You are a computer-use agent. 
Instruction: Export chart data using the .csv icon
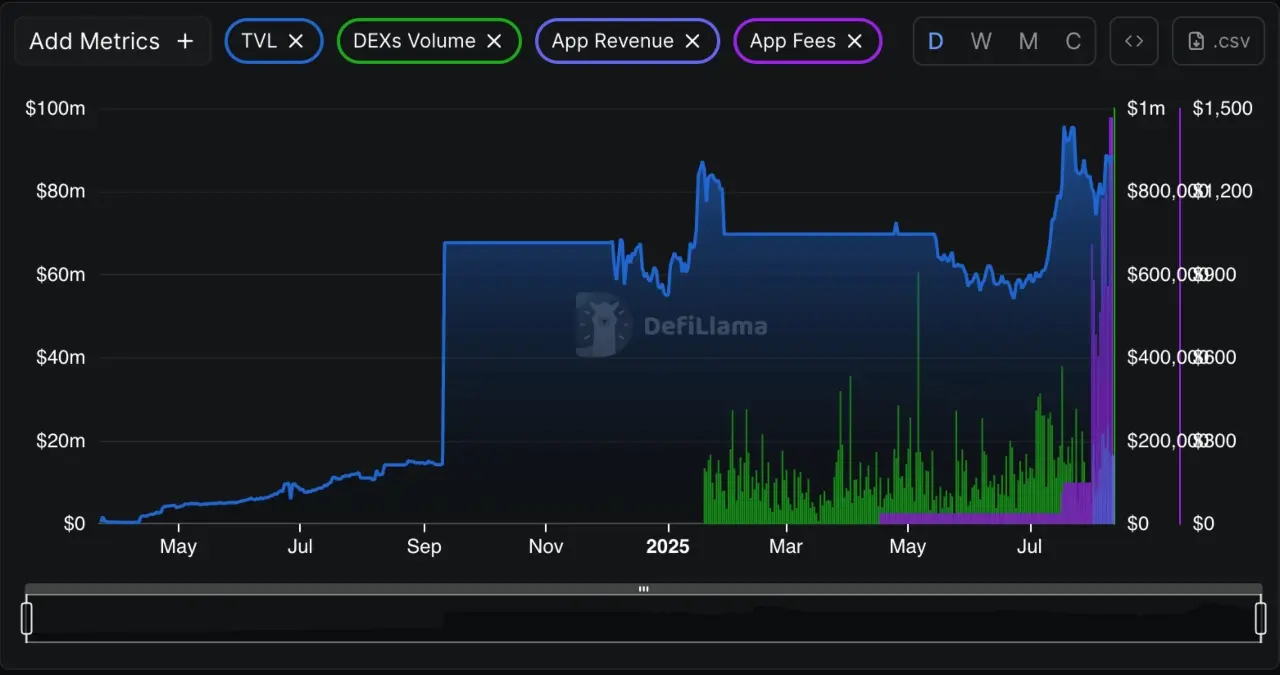point(1218,41)
